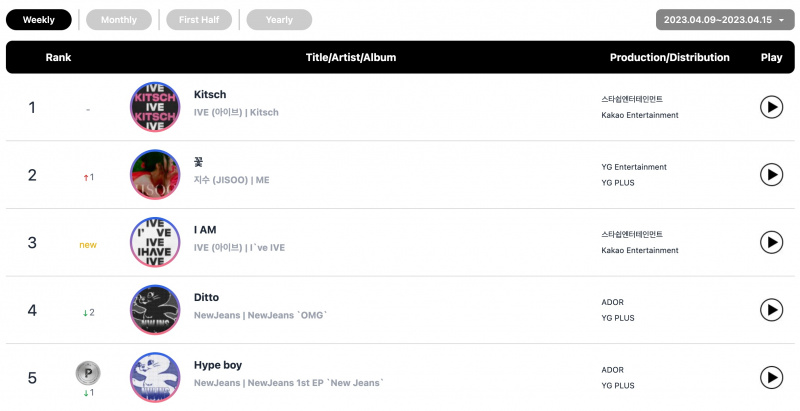
Task: Open the Kitsch album cover thumbnail
Action: coord(155,107)
